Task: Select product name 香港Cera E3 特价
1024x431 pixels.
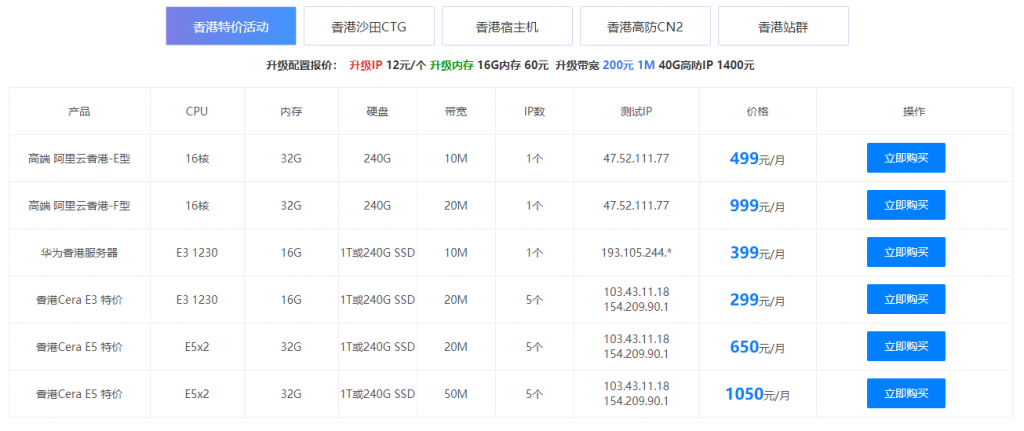Action: pyautogui.click(x=79, y=299)
